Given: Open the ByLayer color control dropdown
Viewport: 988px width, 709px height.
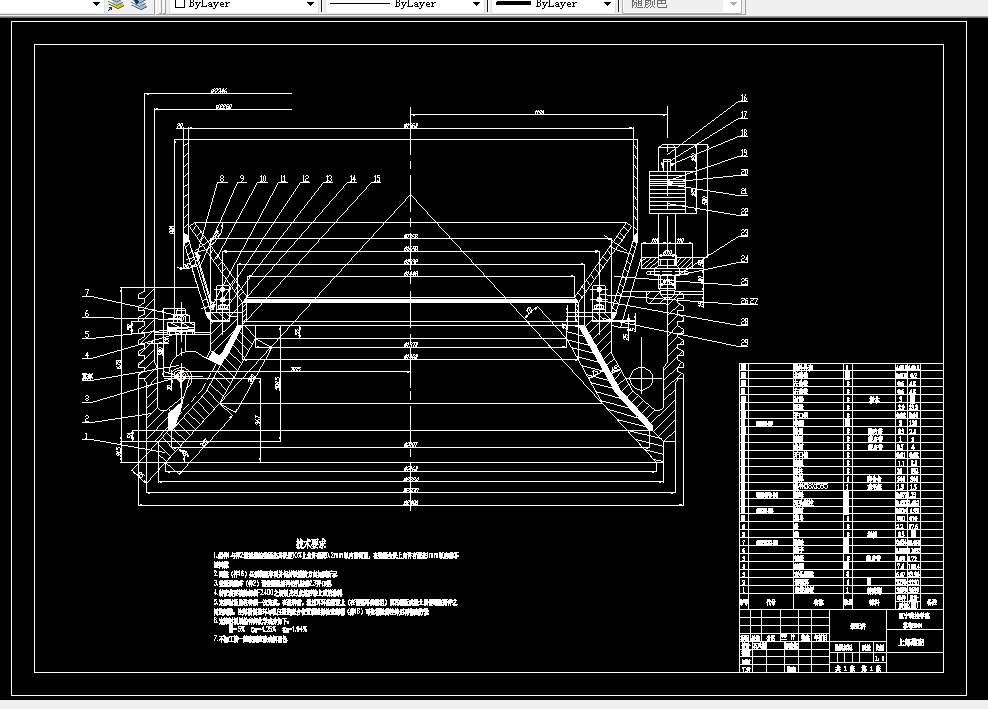Looking at the screenshot, I should tap(310, 4).
